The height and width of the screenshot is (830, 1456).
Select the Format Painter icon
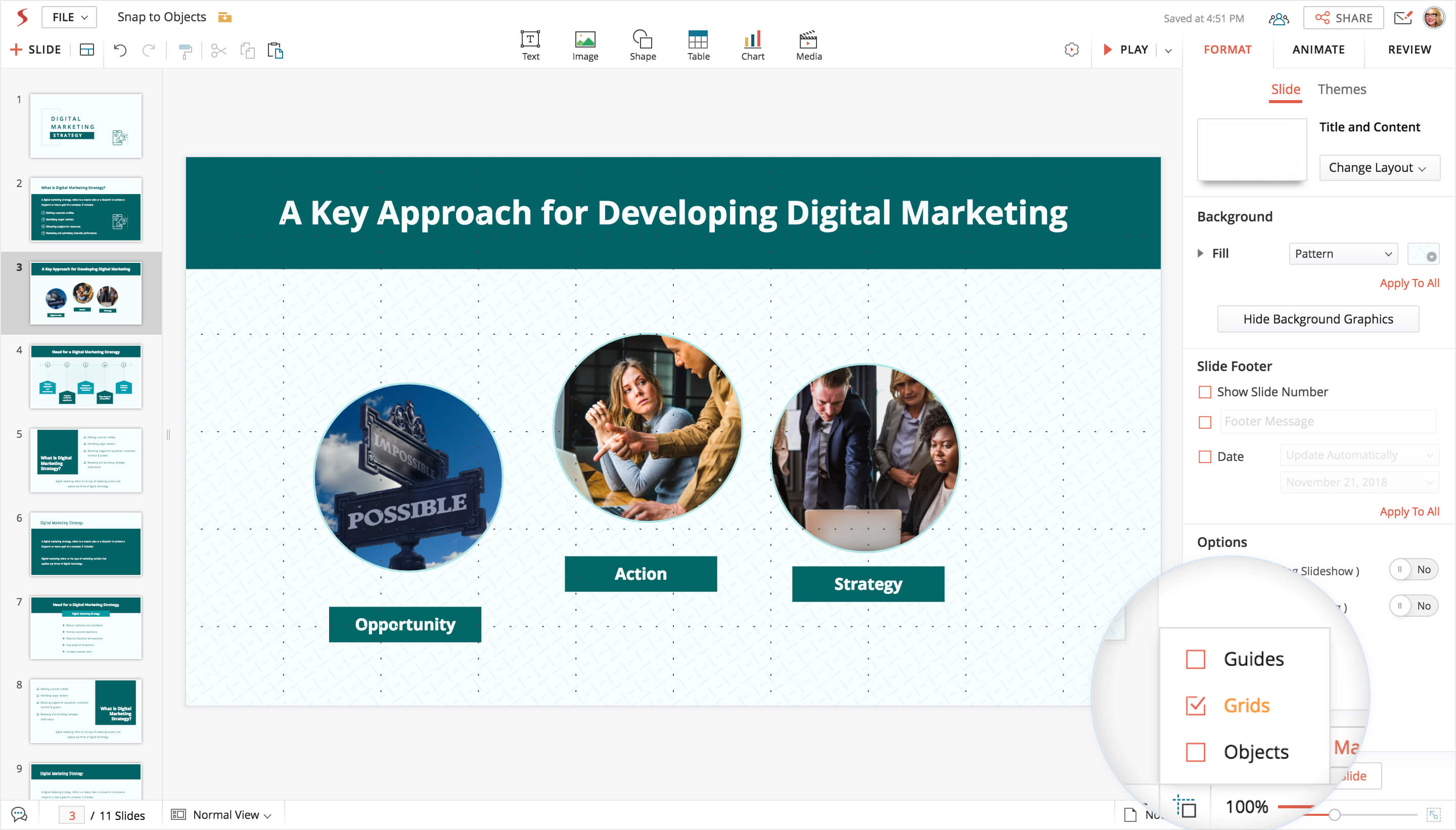tap(185, 51)
